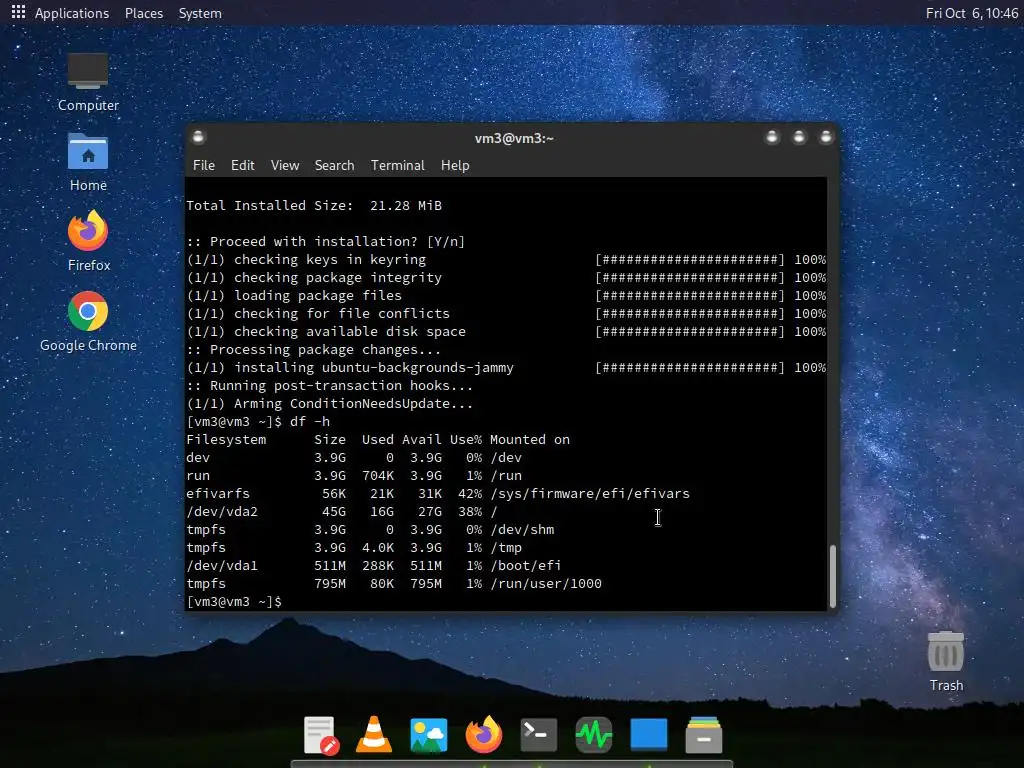Image resolution: width=1024 pixels, height=768 pixels.
Task: Open the file manager dock icon
Action: click(704, 735)
